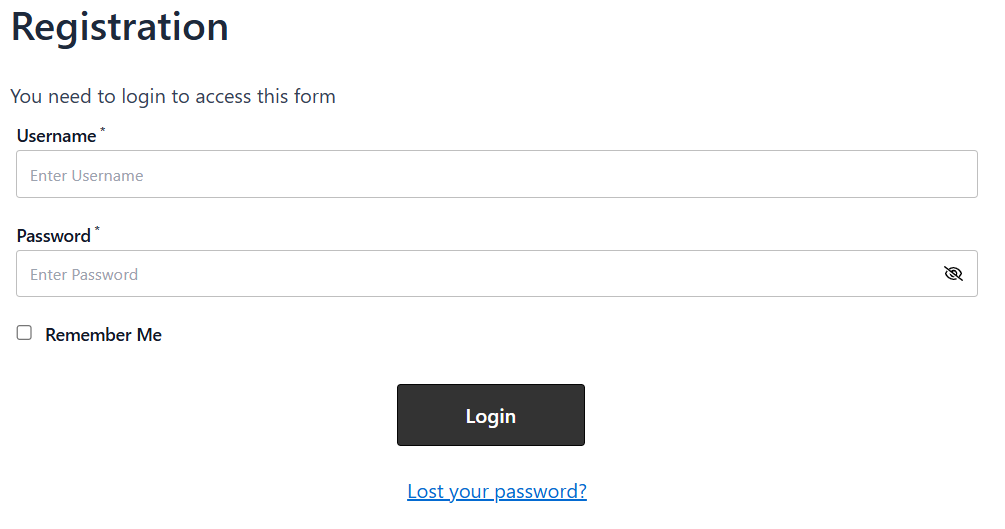
Task: Toggle password visibility with the eye icon
Action: (953, 274)
